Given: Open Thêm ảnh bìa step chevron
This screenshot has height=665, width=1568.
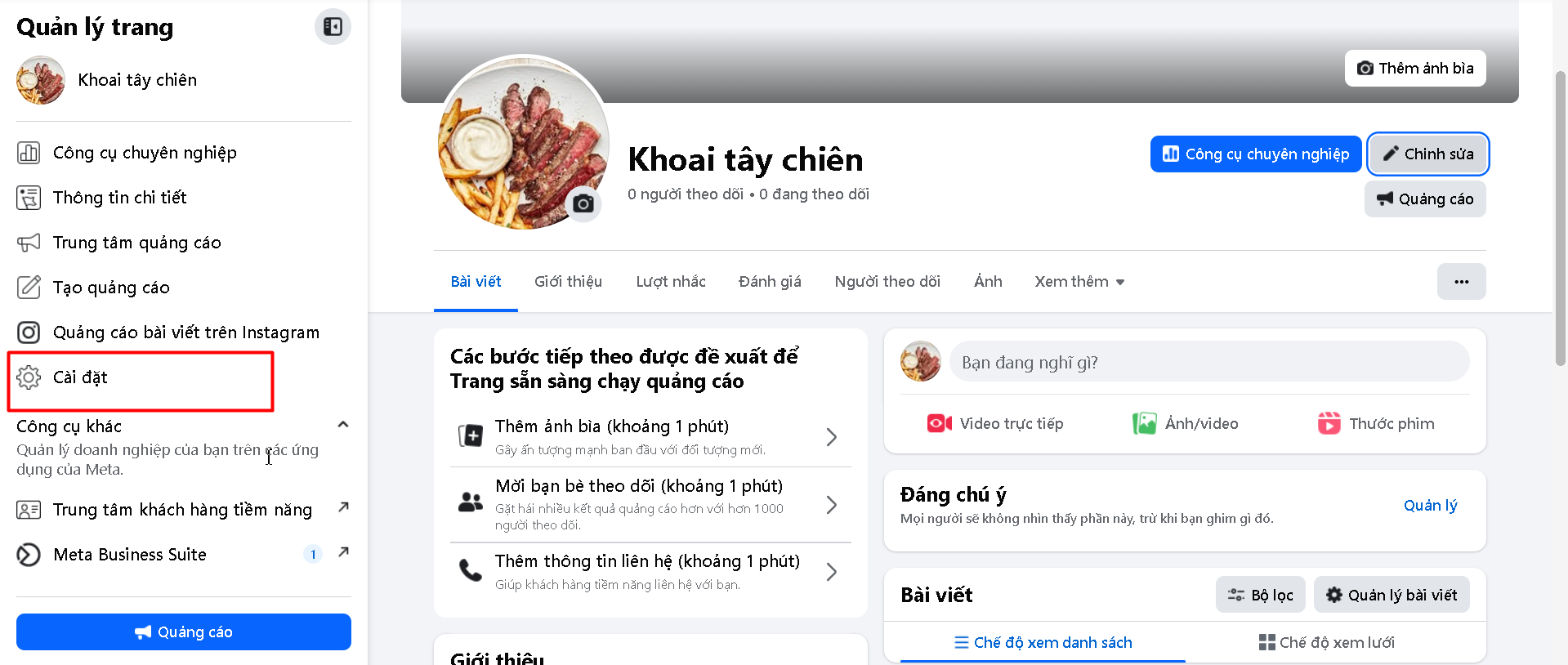Looking at the screenshot, I should 831,437.
